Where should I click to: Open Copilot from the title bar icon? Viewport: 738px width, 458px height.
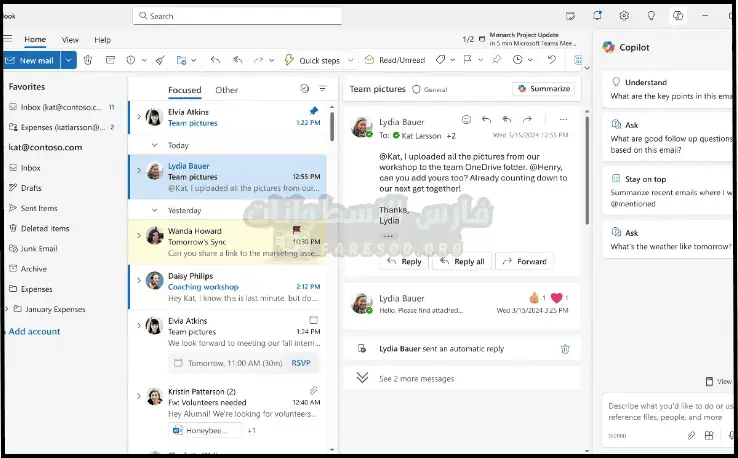[678, 16]
